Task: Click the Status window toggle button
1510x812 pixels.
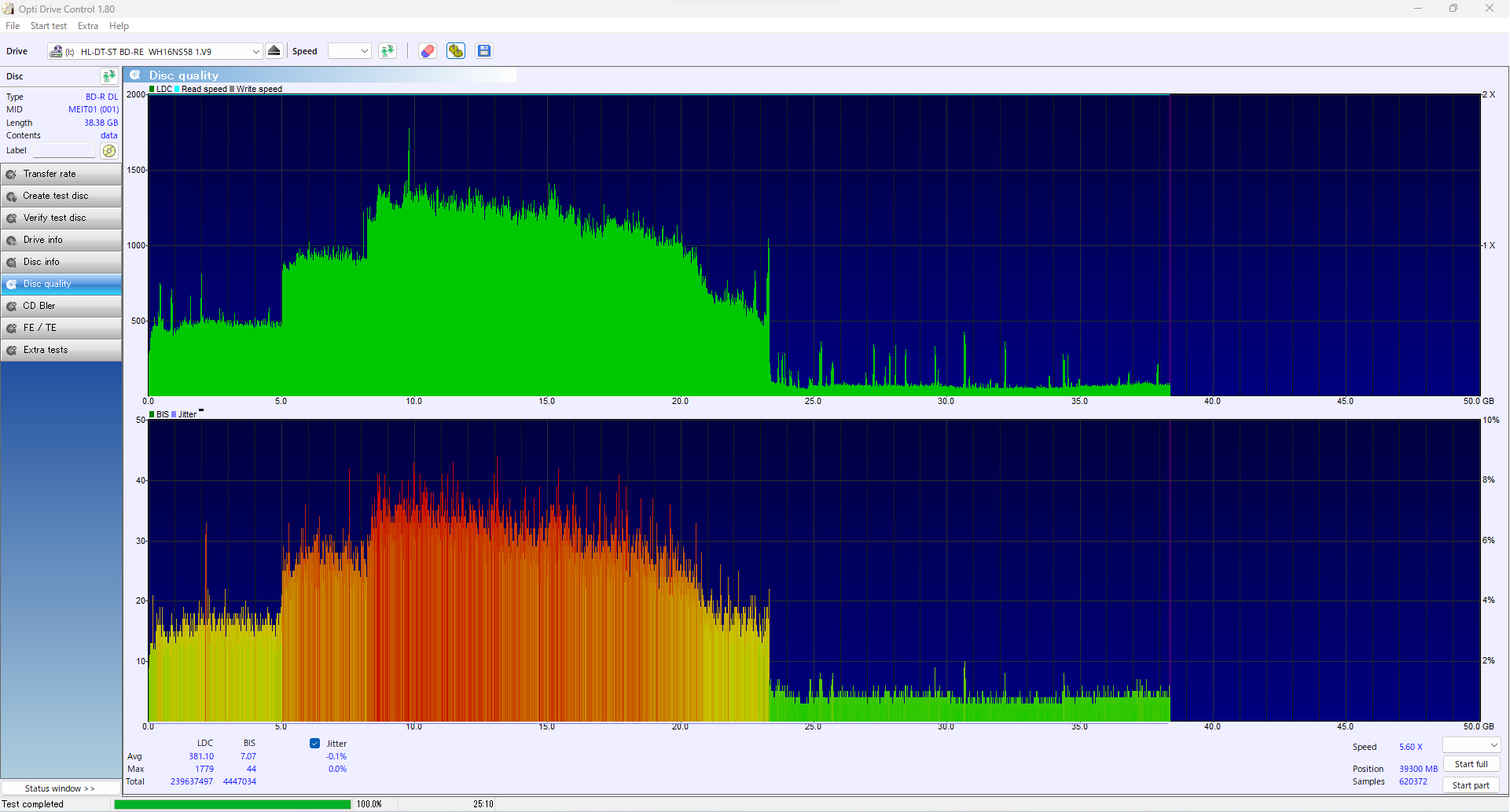Action: click(61, 788)
